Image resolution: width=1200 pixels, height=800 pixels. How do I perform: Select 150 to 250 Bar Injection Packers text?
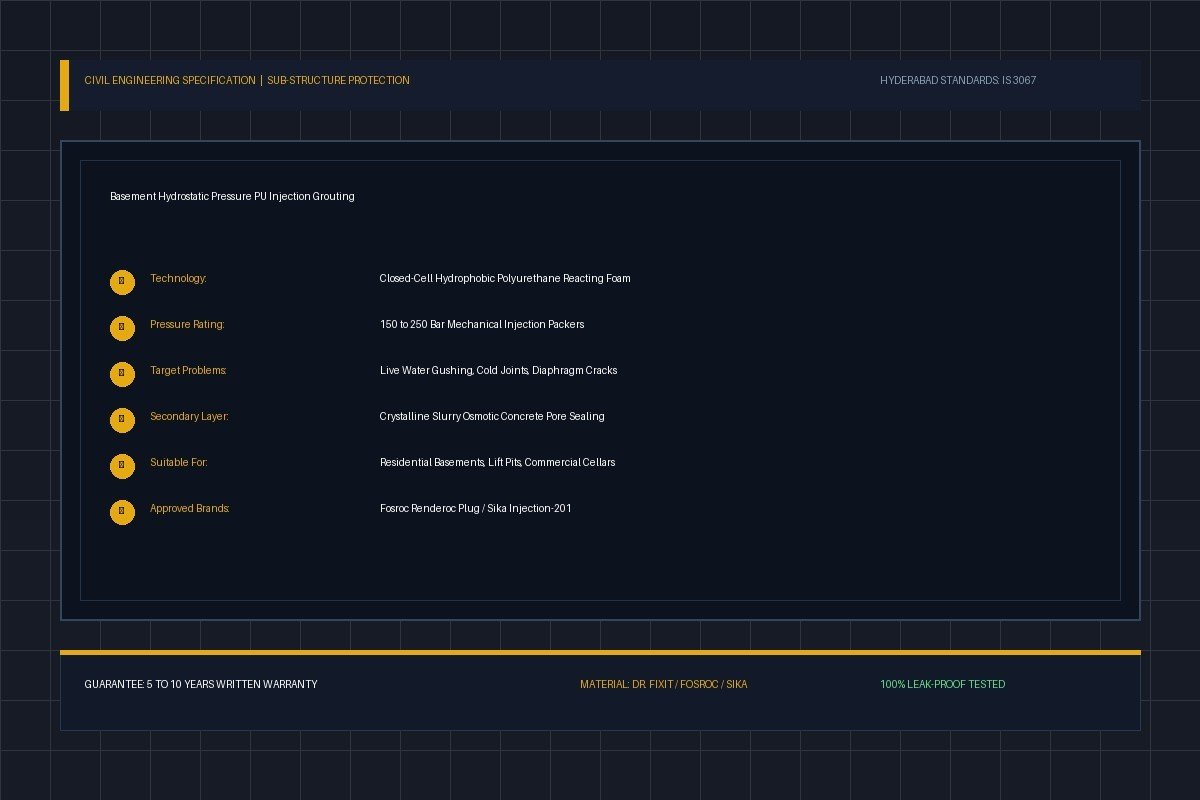482,325
